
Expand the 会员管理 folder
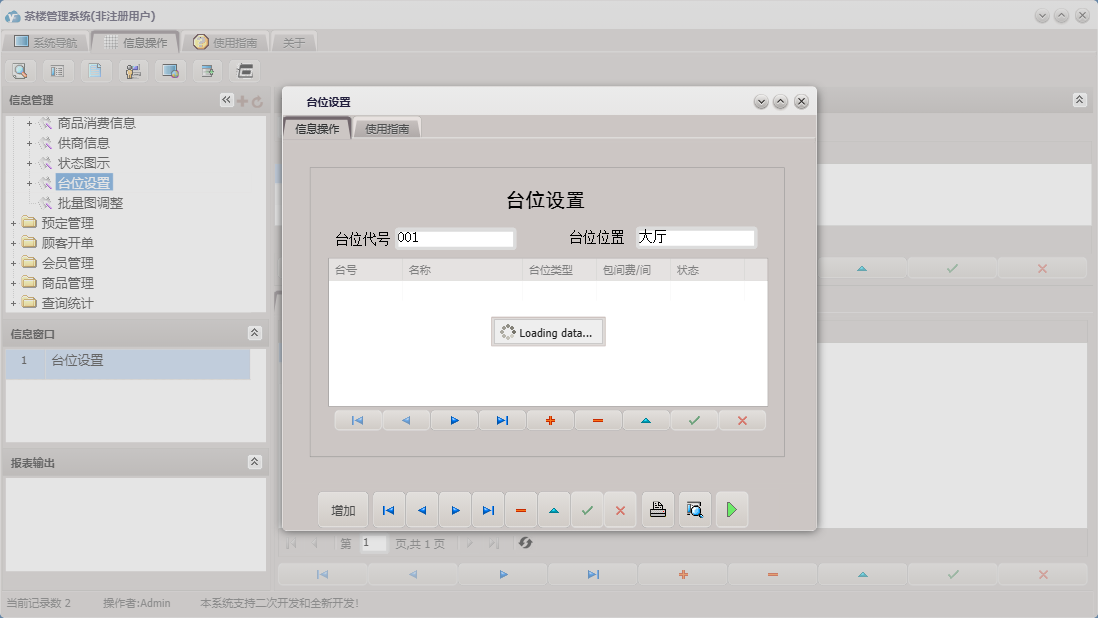[13, 263]
